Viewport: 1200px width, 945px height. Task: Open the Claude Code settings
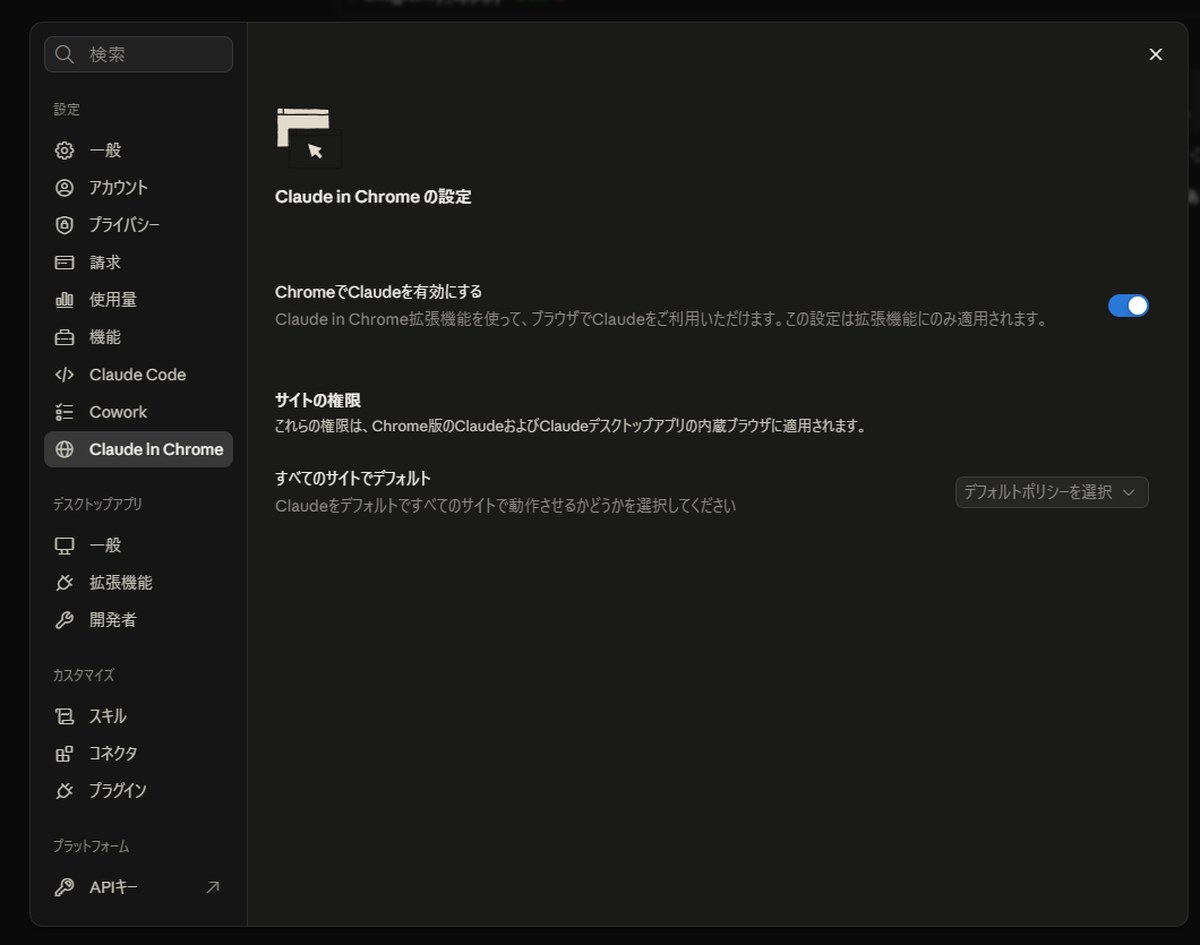138,374
